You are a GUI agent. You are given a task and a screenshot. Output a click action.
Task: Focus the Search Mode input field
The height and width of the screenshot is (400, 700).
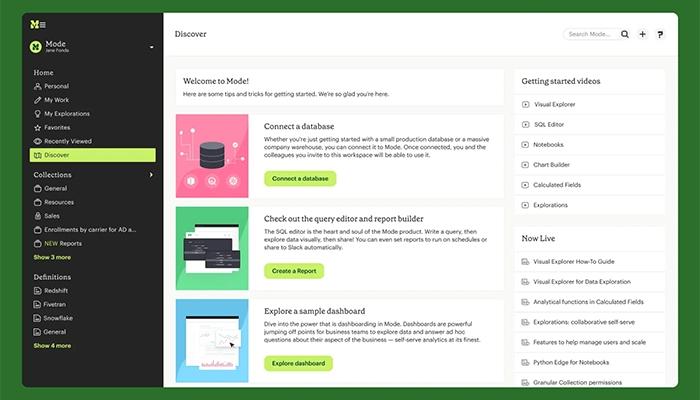[591, 34]
